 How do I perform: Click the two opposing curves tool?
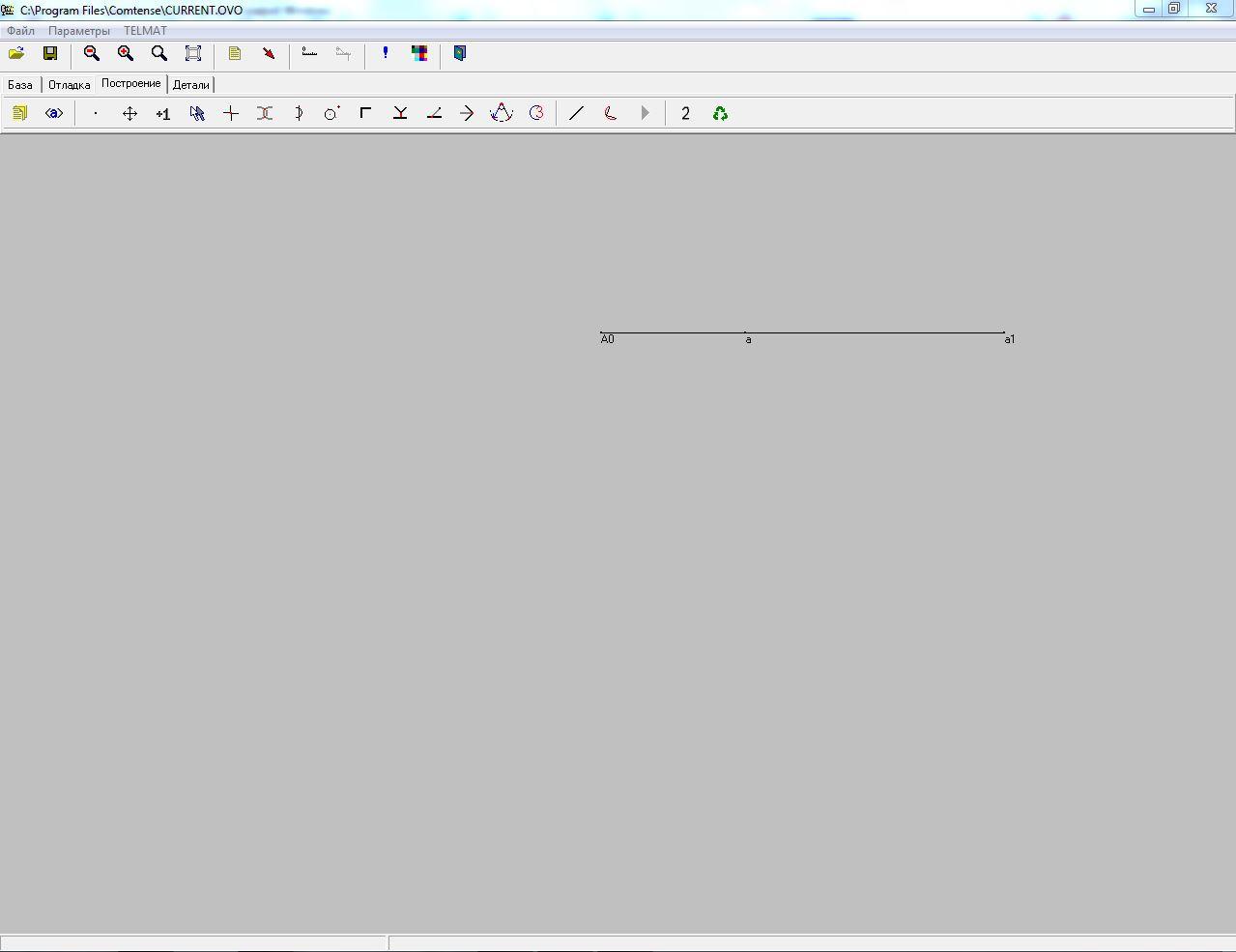pos(265,114)
